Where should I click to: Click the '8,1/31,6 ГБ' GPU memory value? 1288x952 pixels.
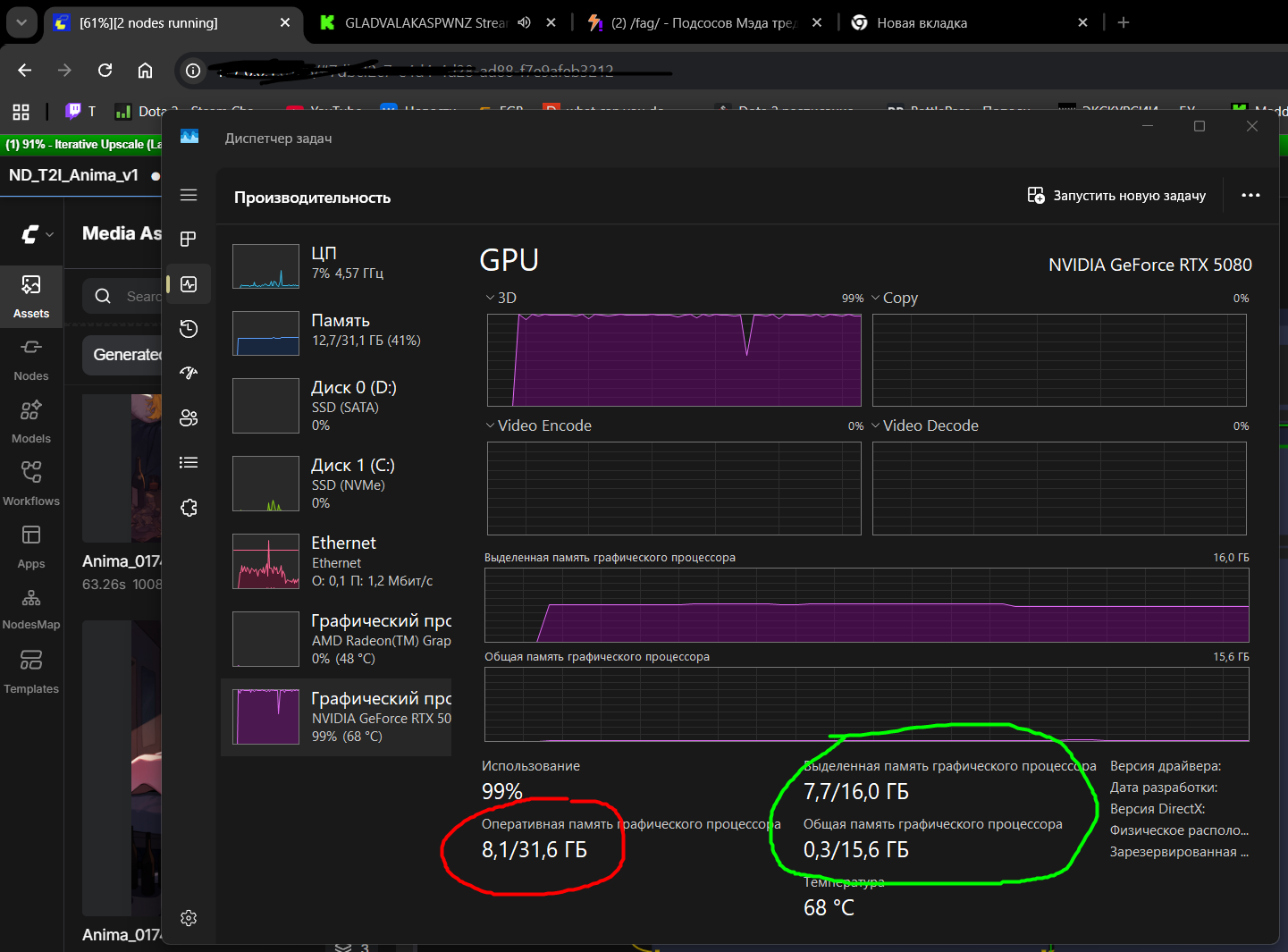(535, 850)
